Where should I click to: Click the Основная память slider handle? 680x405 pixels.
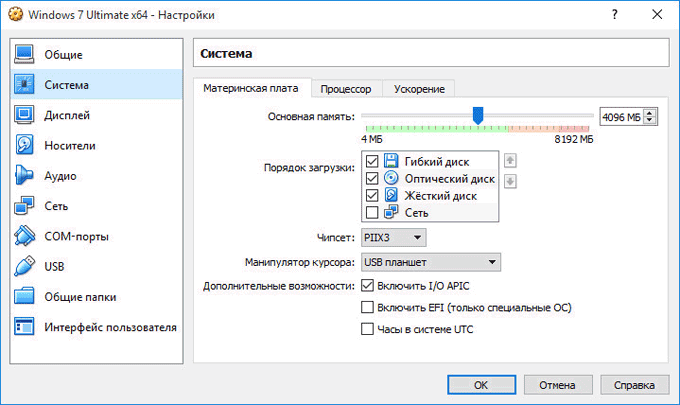(x=478, y=116)
